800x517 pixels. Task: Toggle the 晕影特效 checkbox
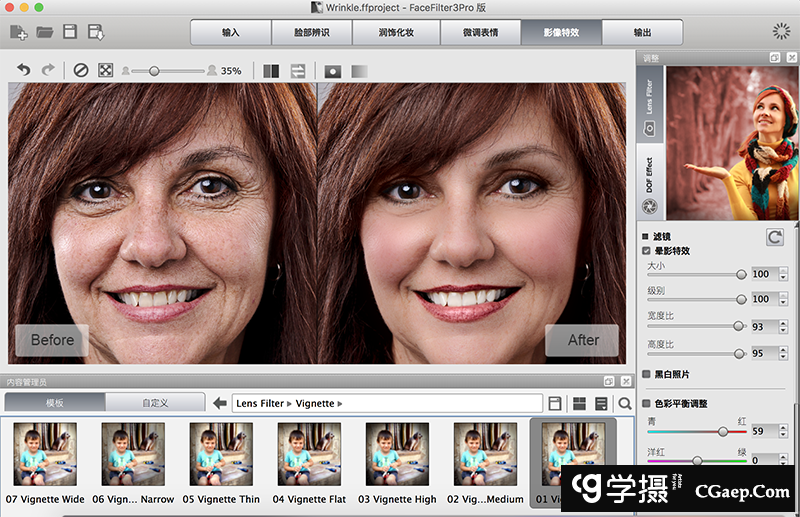[x=647, y=250]
